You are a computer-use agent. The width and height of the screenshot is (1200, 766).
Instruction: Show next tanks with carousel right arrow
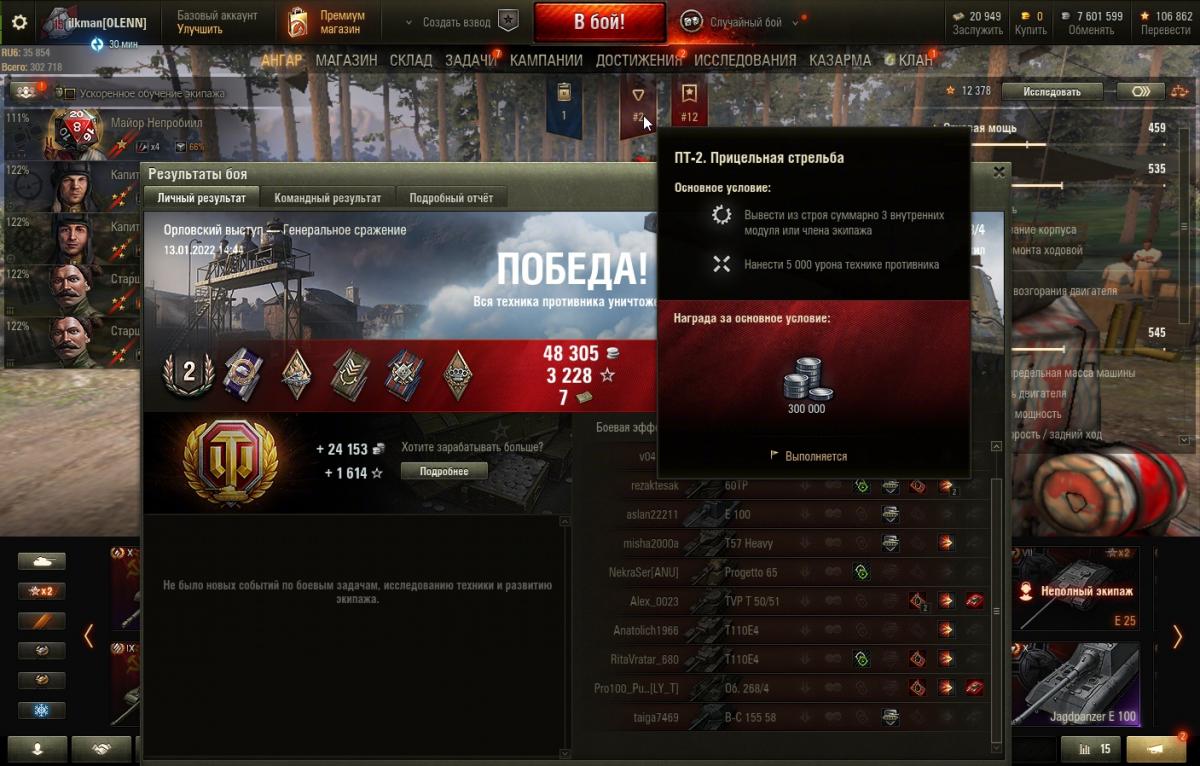[1177, 636]
